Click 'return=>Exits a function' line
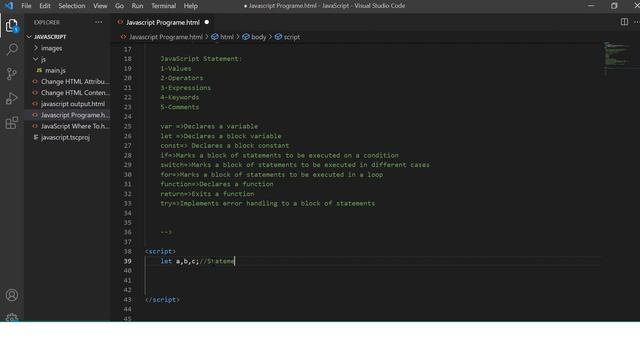640x360 pixels. coord(207,194)
